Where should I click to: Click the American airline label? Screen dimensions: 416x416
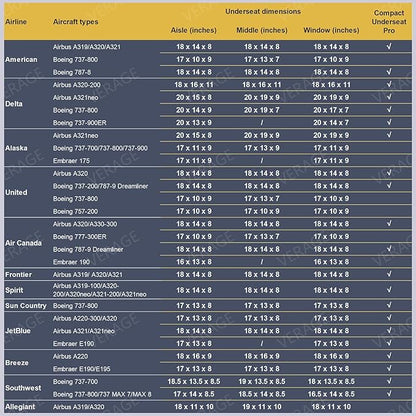click(x=21, y=60)
